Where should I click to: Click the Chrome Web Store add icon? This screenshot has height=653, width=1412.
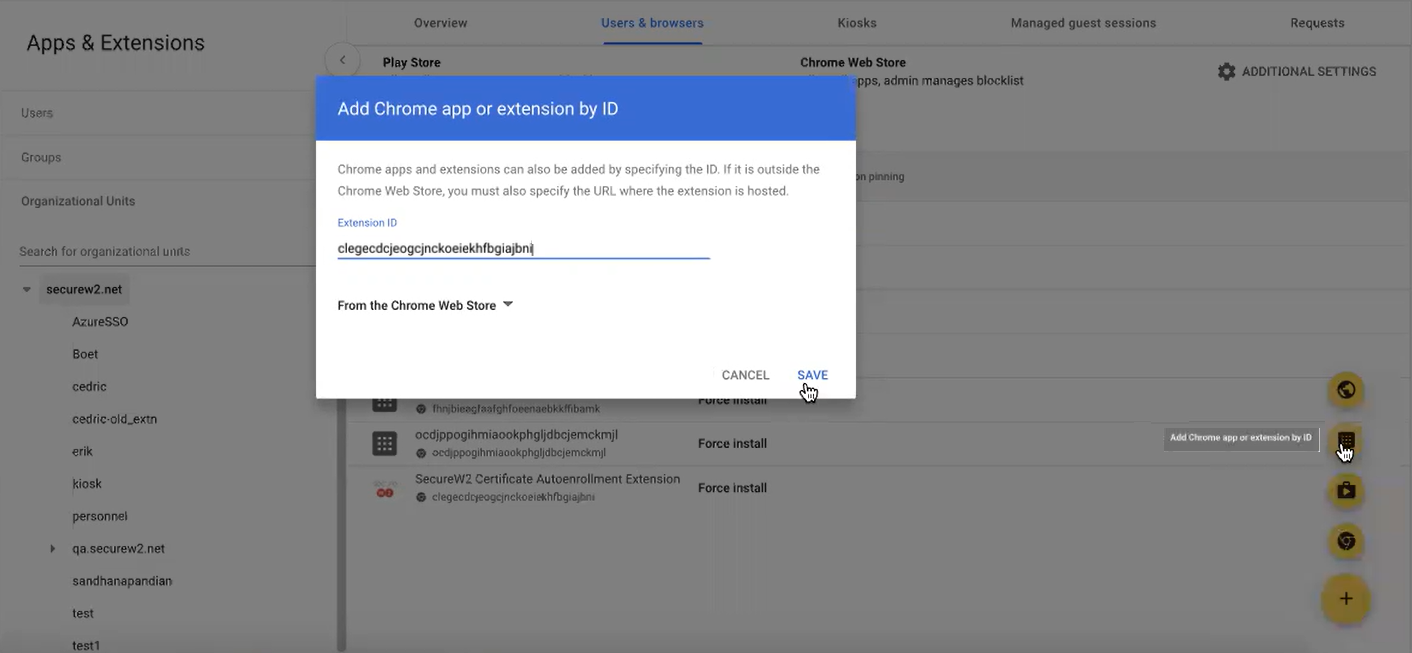click(x=1346, y=541)
